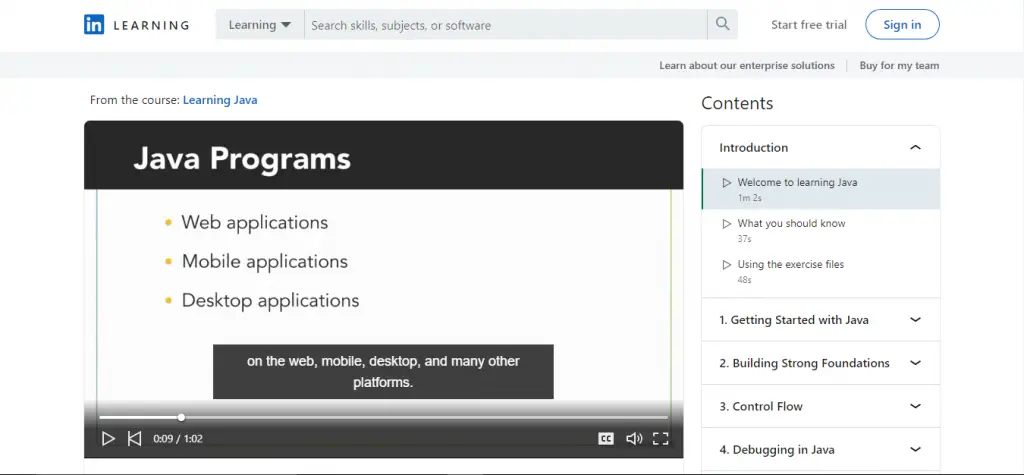Expand the Control Flow section
Image resolution: width=1024 pixels, height=475 pixels.
pos(914,406)
